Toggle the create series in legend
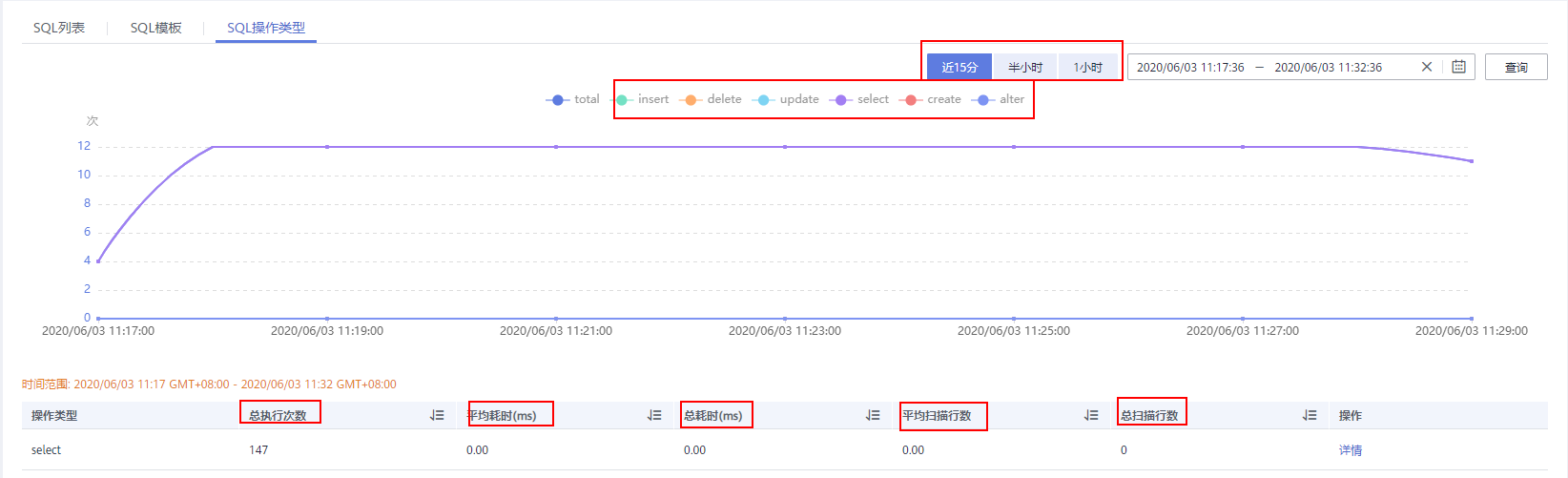Image resolution: width=1568 pixels, height=478 pixels. pyautogui.click(x=930, y=99)
